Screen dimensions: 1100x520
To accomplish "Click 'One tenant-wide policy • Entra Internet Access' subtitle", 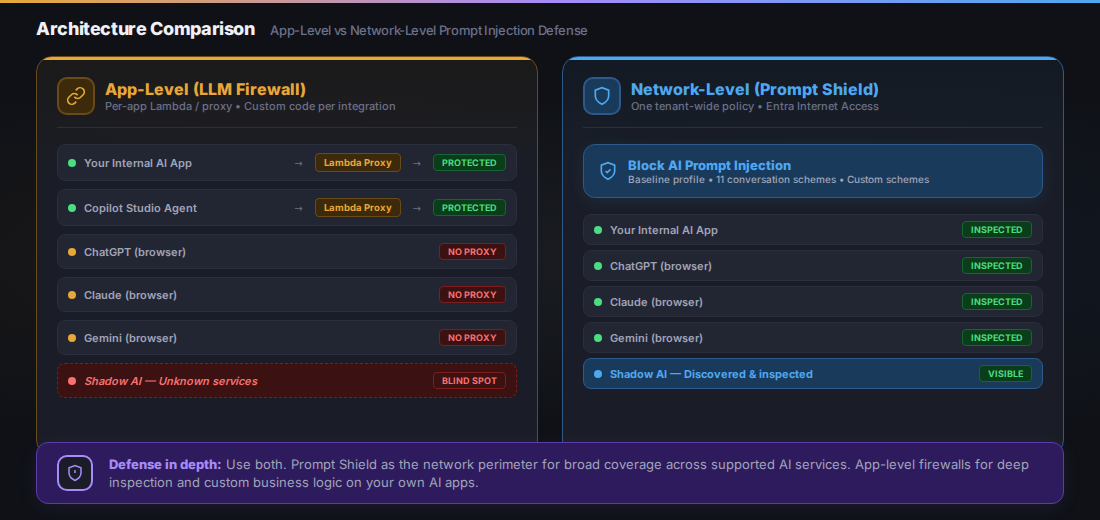I will 755,107.
